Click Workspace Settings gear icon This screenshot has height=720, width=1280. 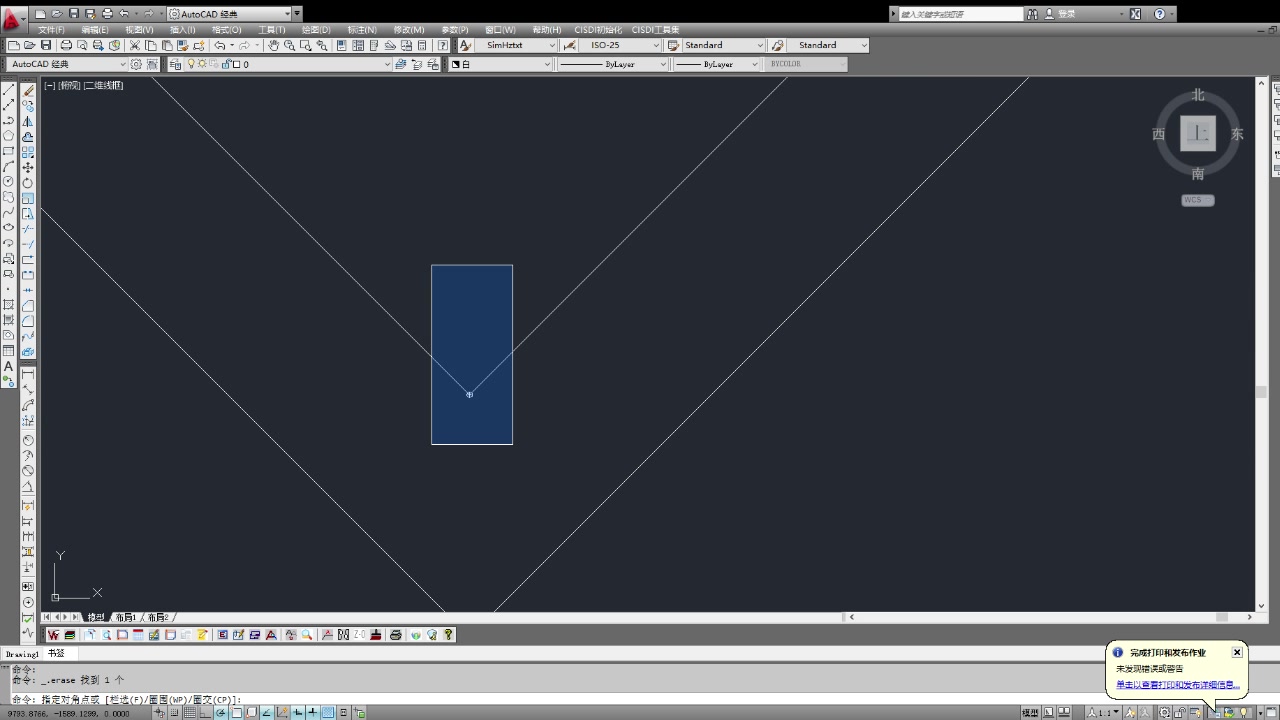click(x=137, y=64)
